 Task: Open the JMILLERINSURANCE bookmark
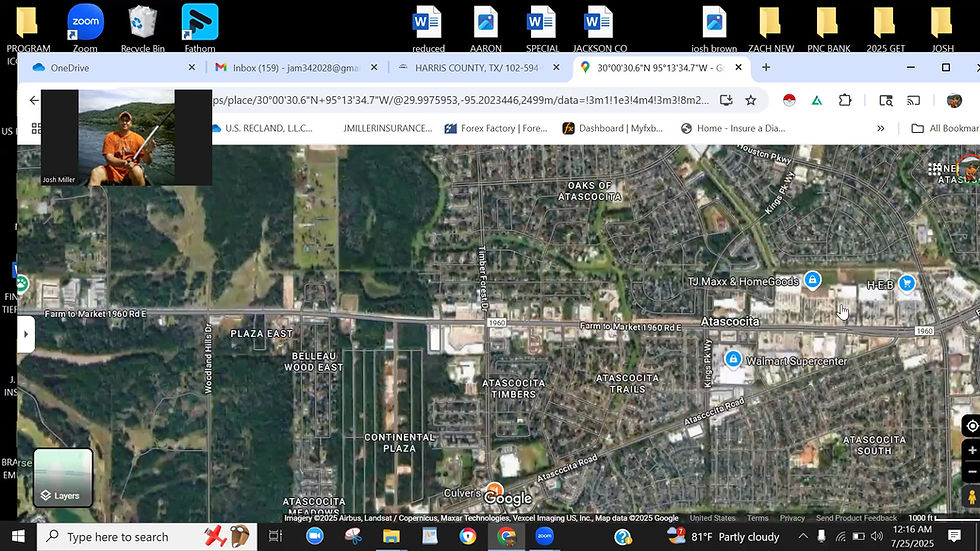click(388, 128)
